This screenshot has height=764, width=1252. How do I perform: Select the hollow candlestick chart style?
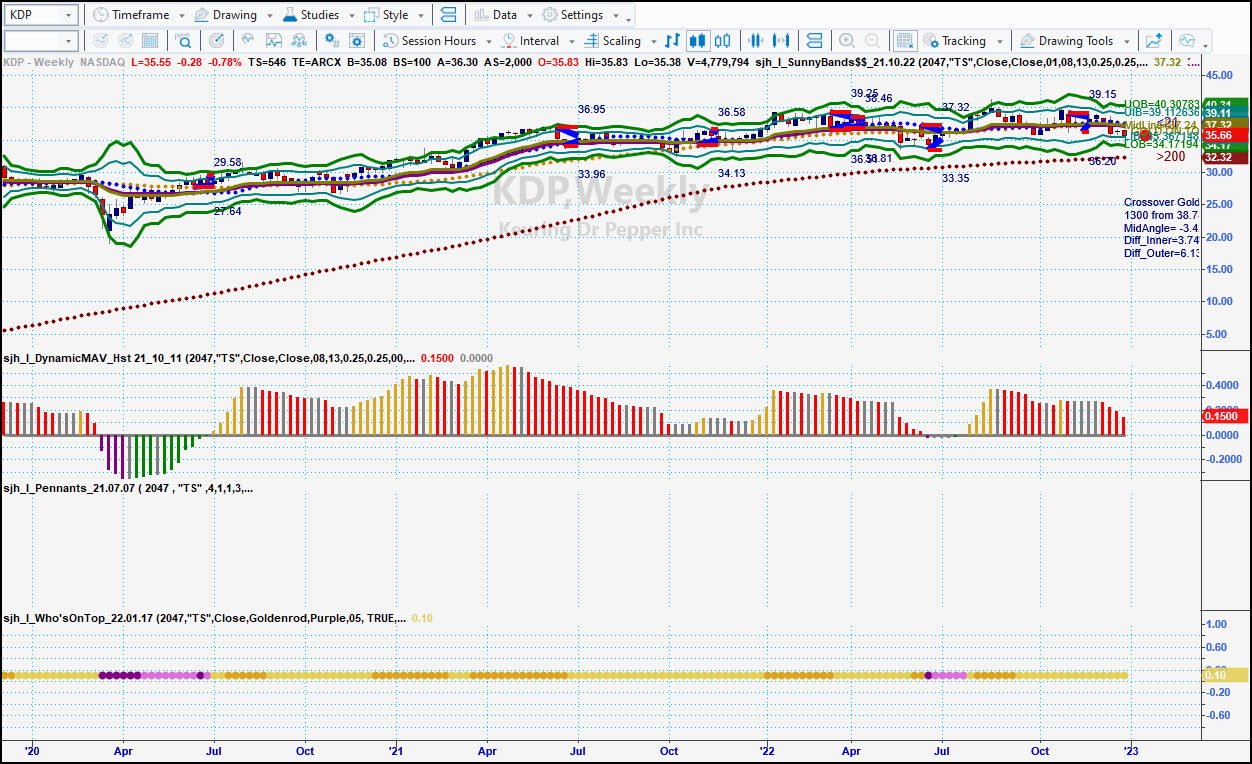click(x=724, y=41)
